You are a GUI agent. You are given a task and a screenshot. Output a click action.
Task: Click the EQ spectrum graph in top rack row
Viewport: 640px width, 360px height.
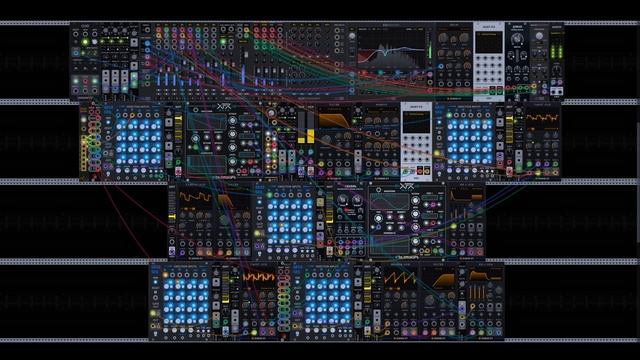click(391, 49)
